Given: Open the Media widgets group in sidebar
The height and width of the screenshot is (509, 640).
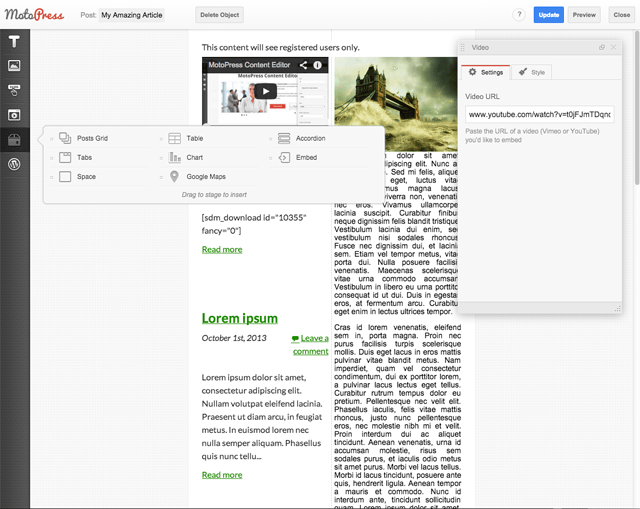Looking at the screenshot, I should 14,115.
